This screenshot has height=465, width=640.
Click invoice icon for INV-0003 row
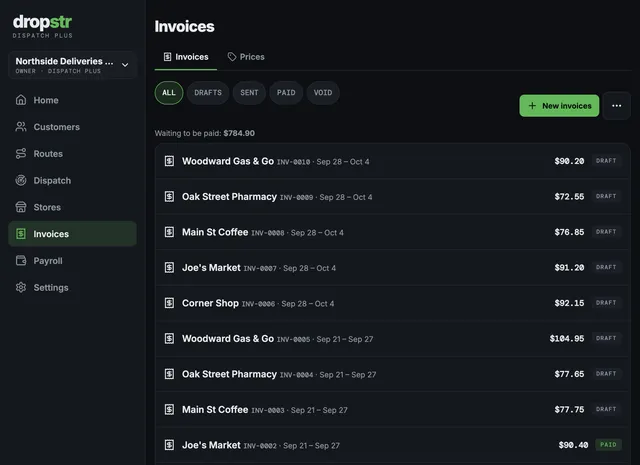tap(169, 409)
